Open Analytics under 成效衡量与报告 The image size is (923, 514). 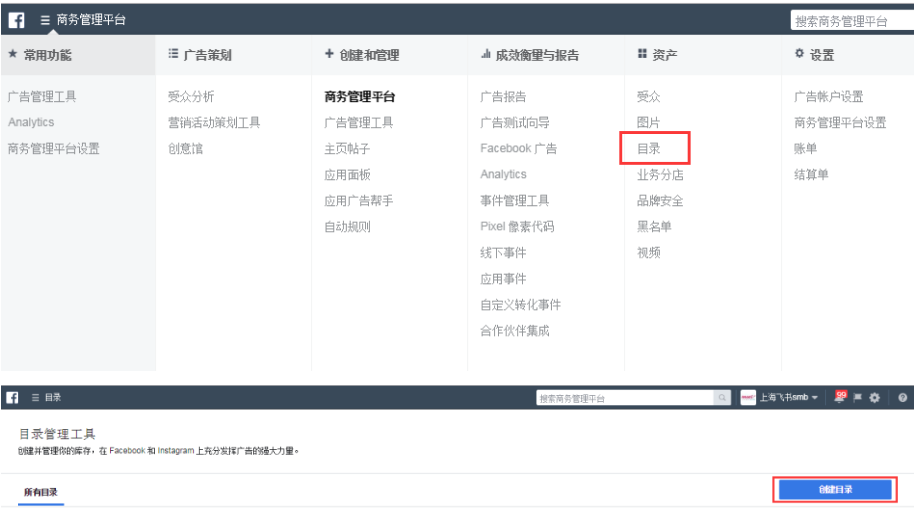[503, 174]
